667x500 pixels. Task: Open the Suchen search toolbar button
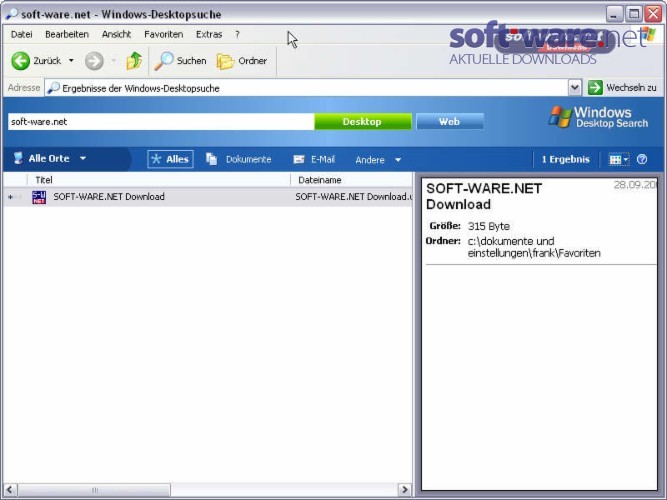coord(180,61)
